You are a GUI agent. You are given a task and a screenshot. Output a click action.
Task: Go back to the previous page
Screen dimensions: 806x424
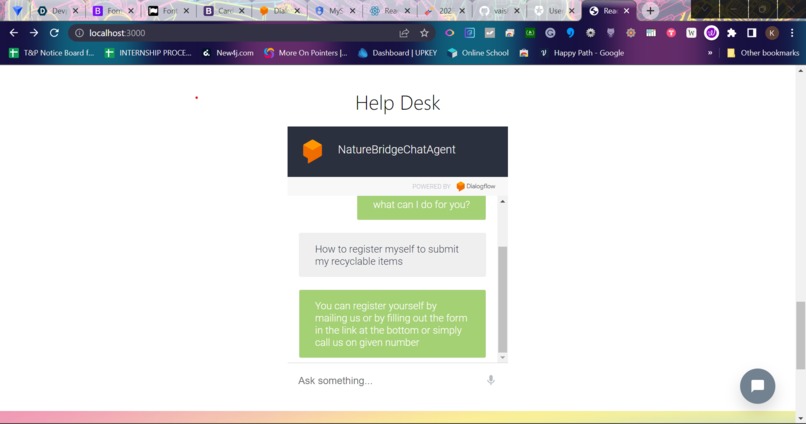(x=14, y=33)
